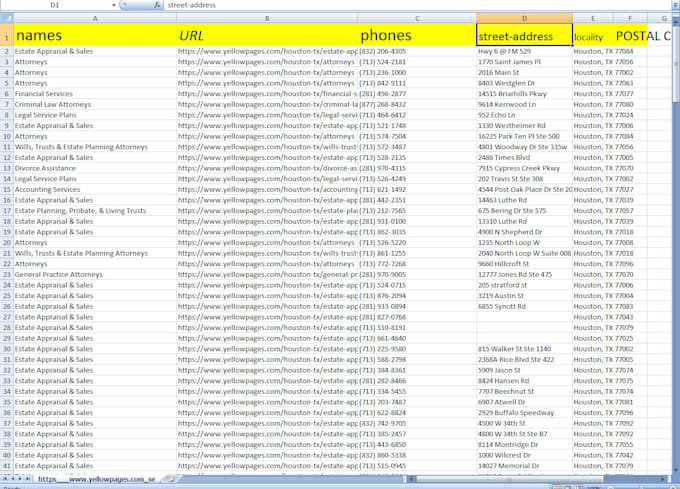This screenshot has height=489, width=680.
Task: Select column C header
Action: tap(417, 18)
